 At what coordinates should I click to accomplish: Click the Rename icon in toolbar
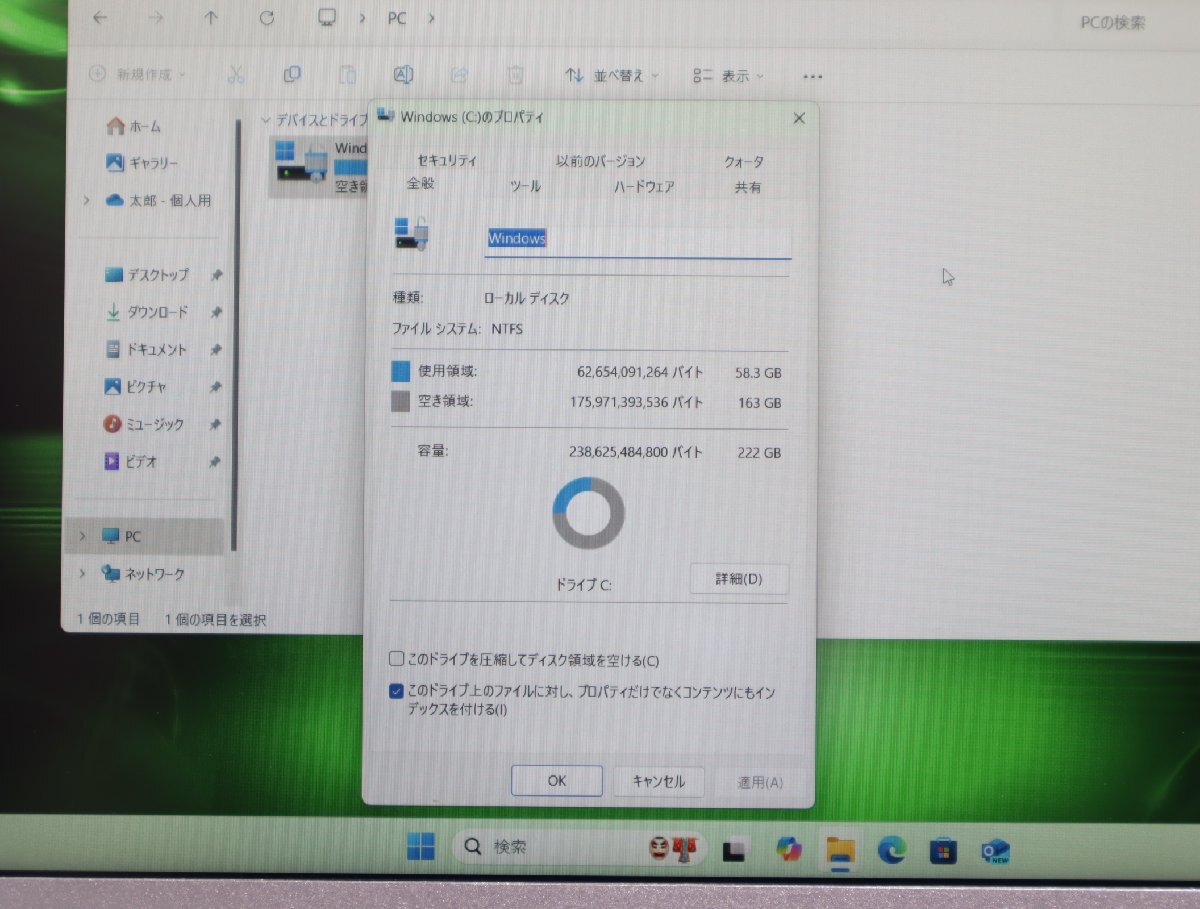click(403, 75)
